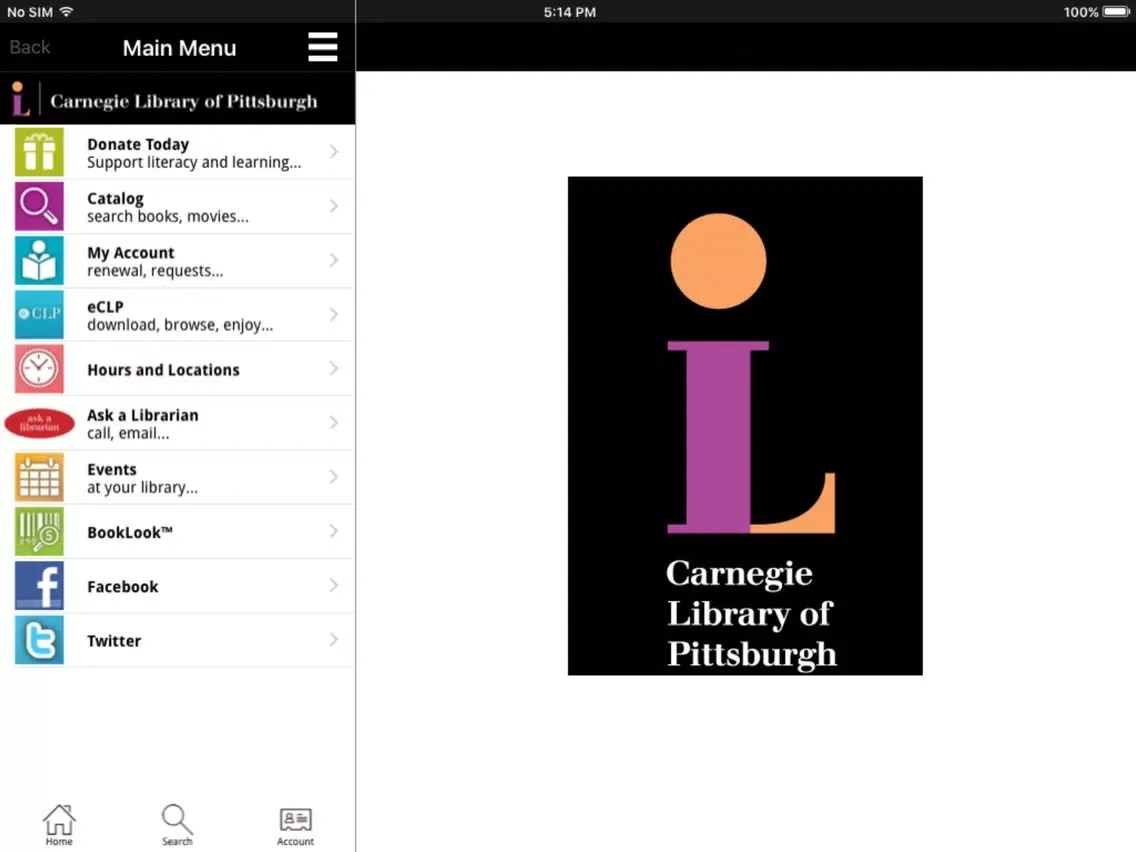The image size is (1136, 852).
Task: Expand the My Account row chevron
Action: pyautogui.click(x=334, y=260)
